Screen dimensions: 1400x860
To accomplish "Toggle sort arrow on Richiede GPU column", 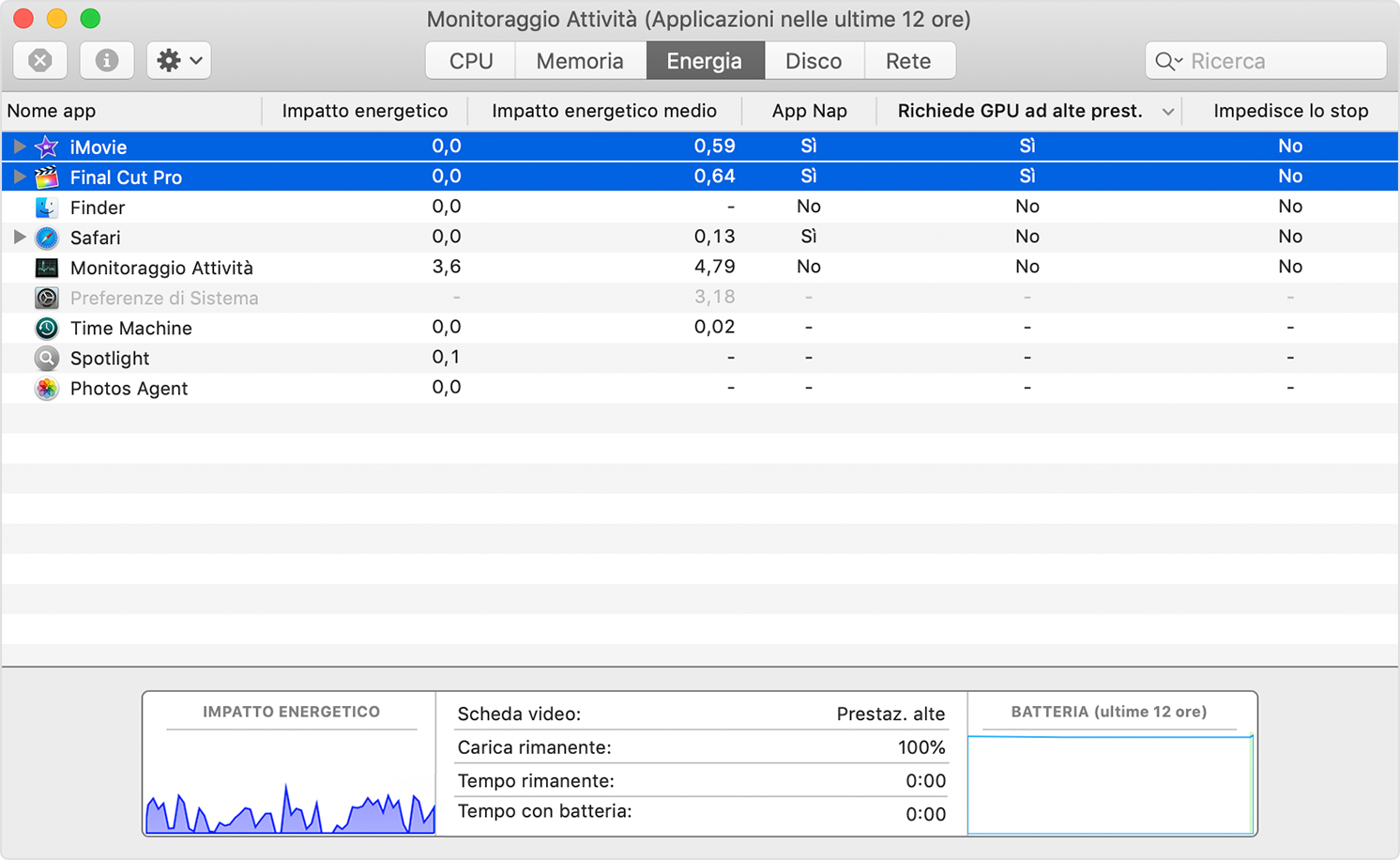I will pyautogui.click(x=1168, y=112).
